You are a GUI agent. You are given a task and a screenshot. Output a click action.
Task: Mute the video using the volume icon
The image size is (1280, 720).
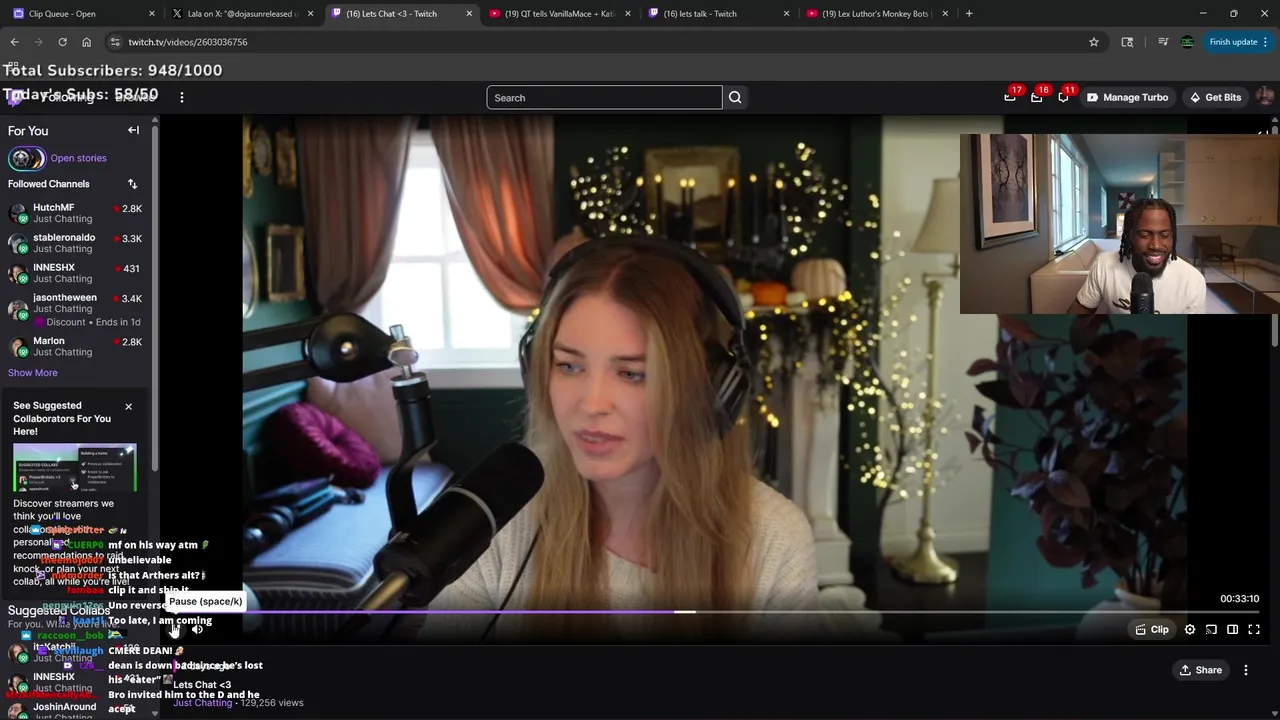197,629
